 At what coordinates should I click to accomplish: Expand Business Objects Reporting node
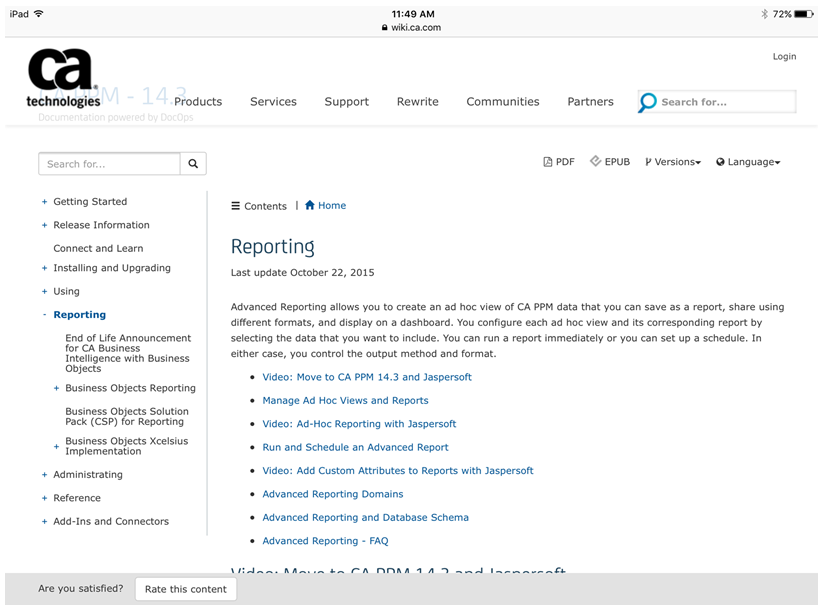(56, 388)
